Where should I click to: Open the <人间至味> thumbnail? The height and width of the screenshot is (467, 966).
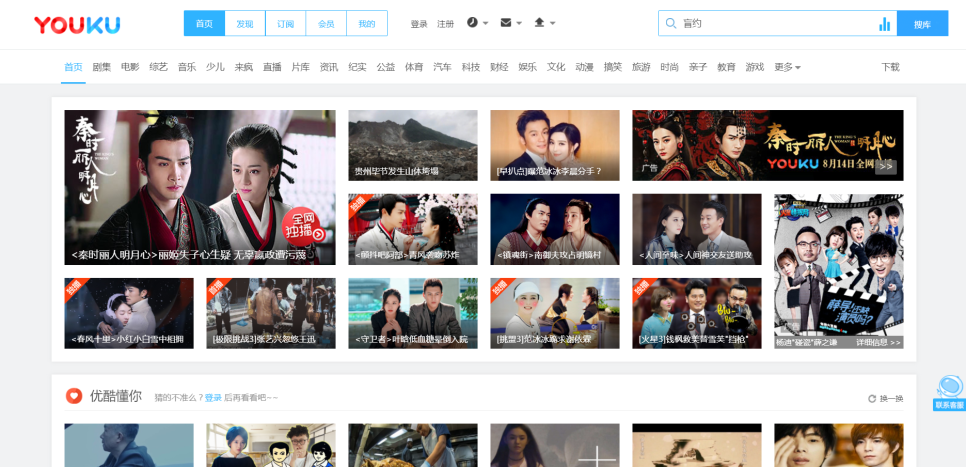pyautogui.click(x=697, y=229)
